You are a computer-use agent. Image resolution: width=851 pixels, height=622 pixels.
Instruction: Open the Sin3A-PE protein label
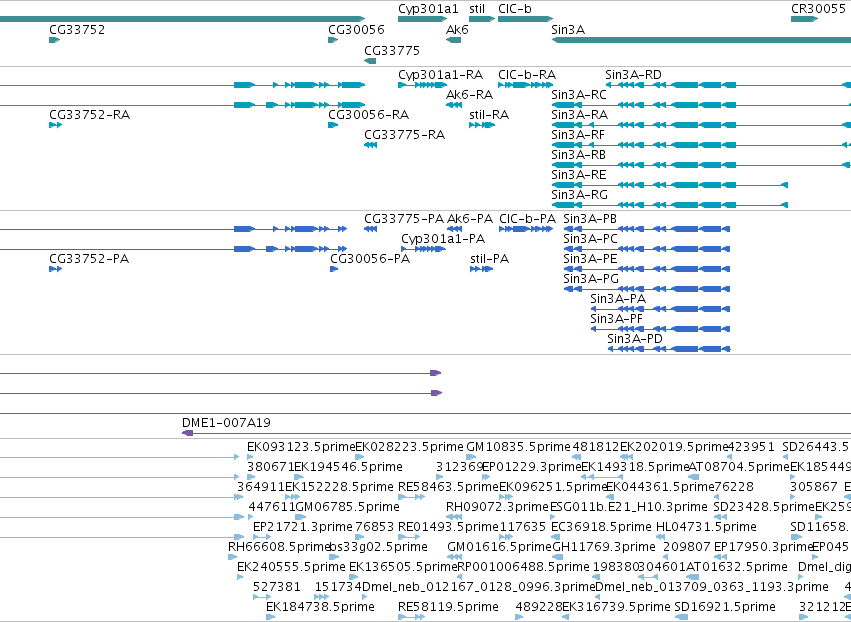pos(590,259)
